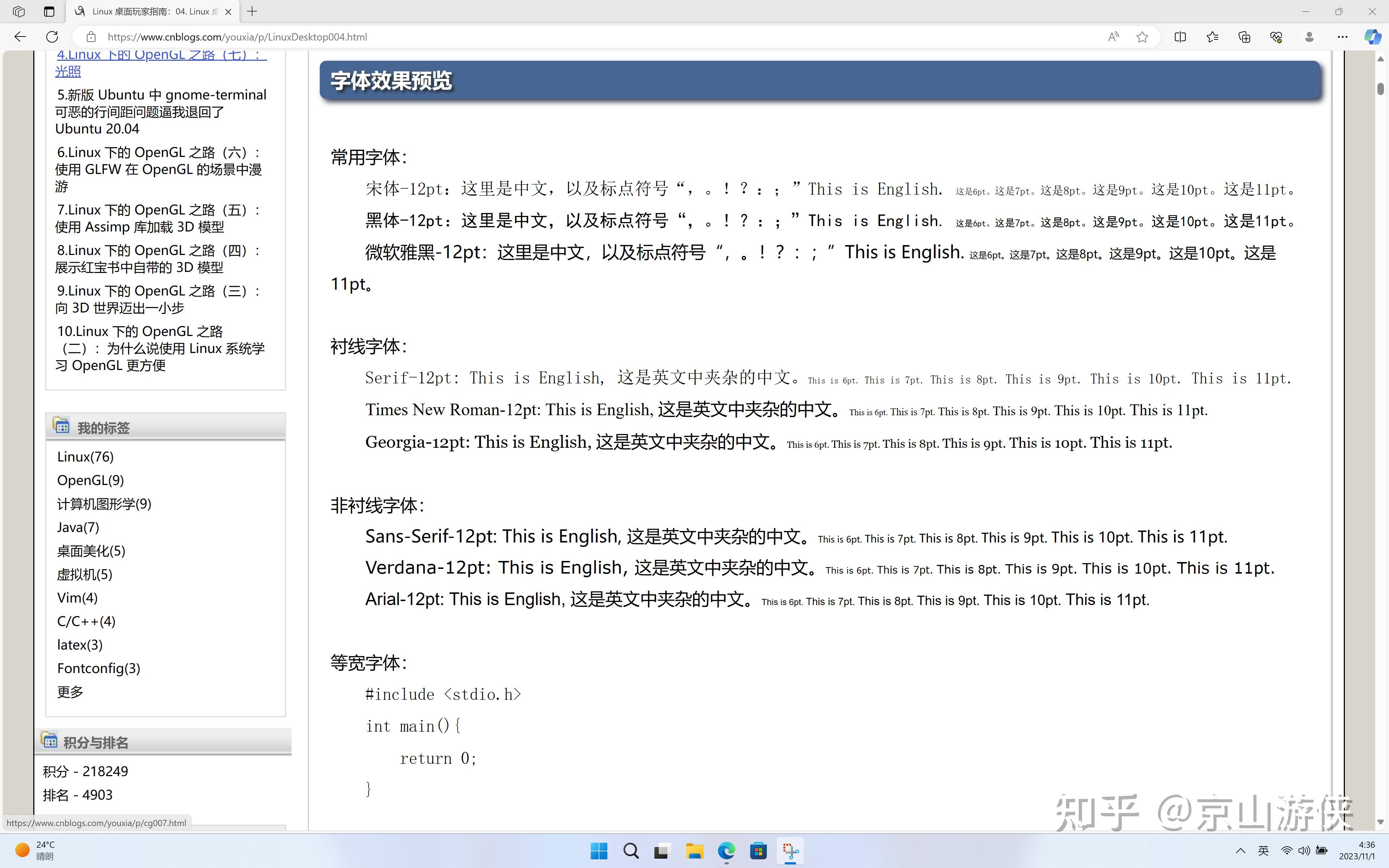Open the Settings and more menu

tap(1342, 37)
